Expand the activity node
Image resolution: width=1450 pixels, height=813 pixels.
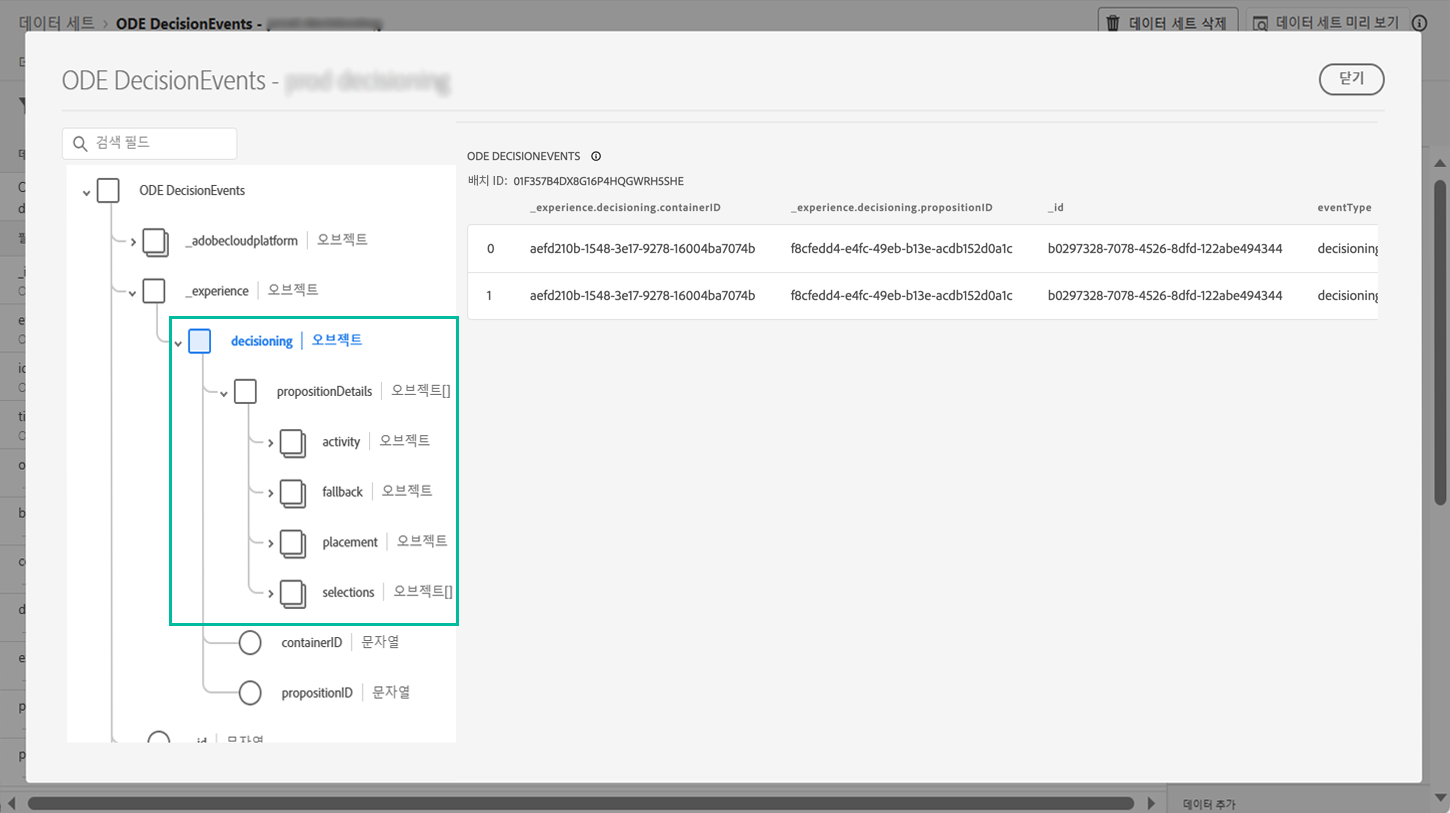270,443
